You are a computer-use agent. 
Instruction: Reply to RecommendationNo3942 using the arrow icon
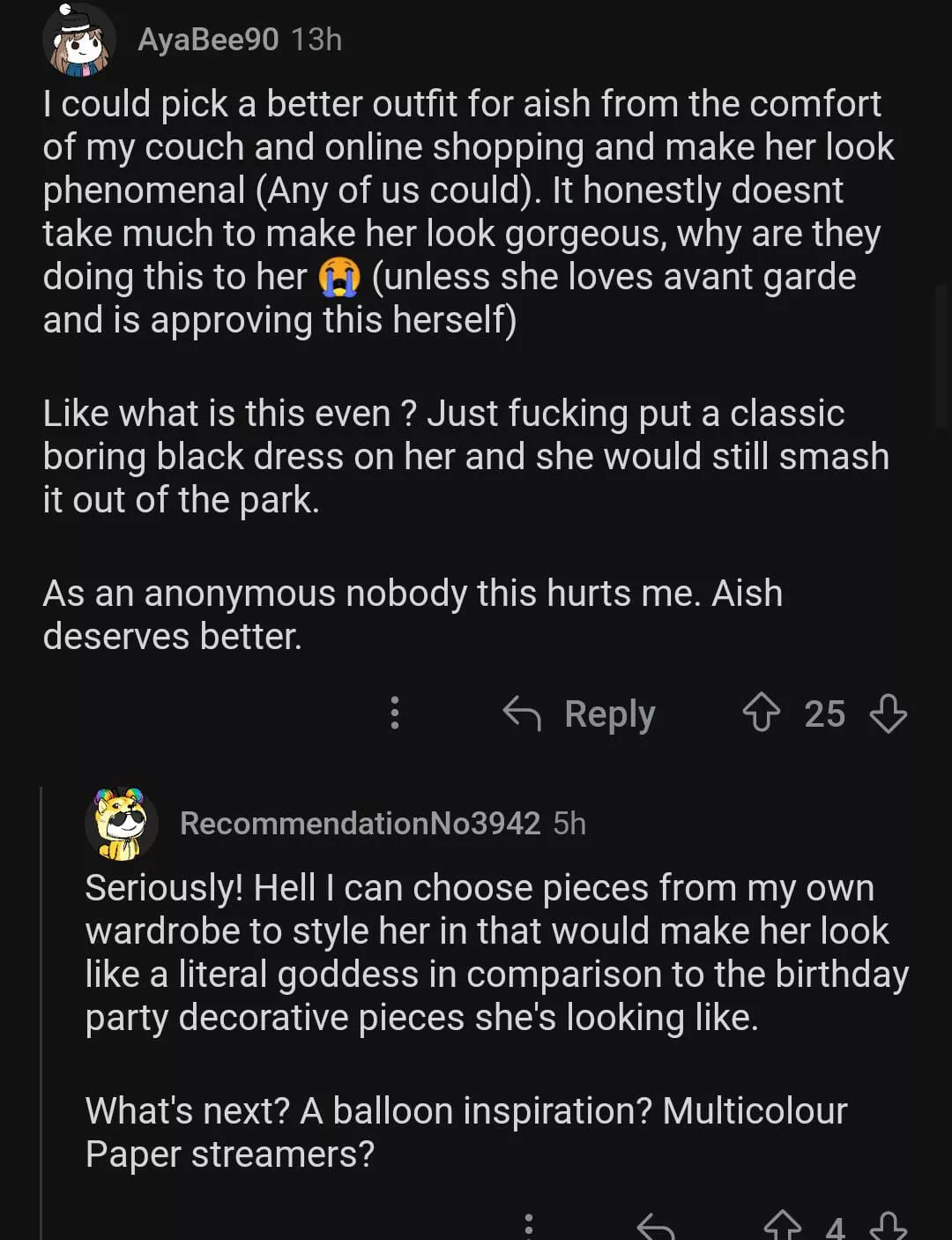[x=656, y=1226]
